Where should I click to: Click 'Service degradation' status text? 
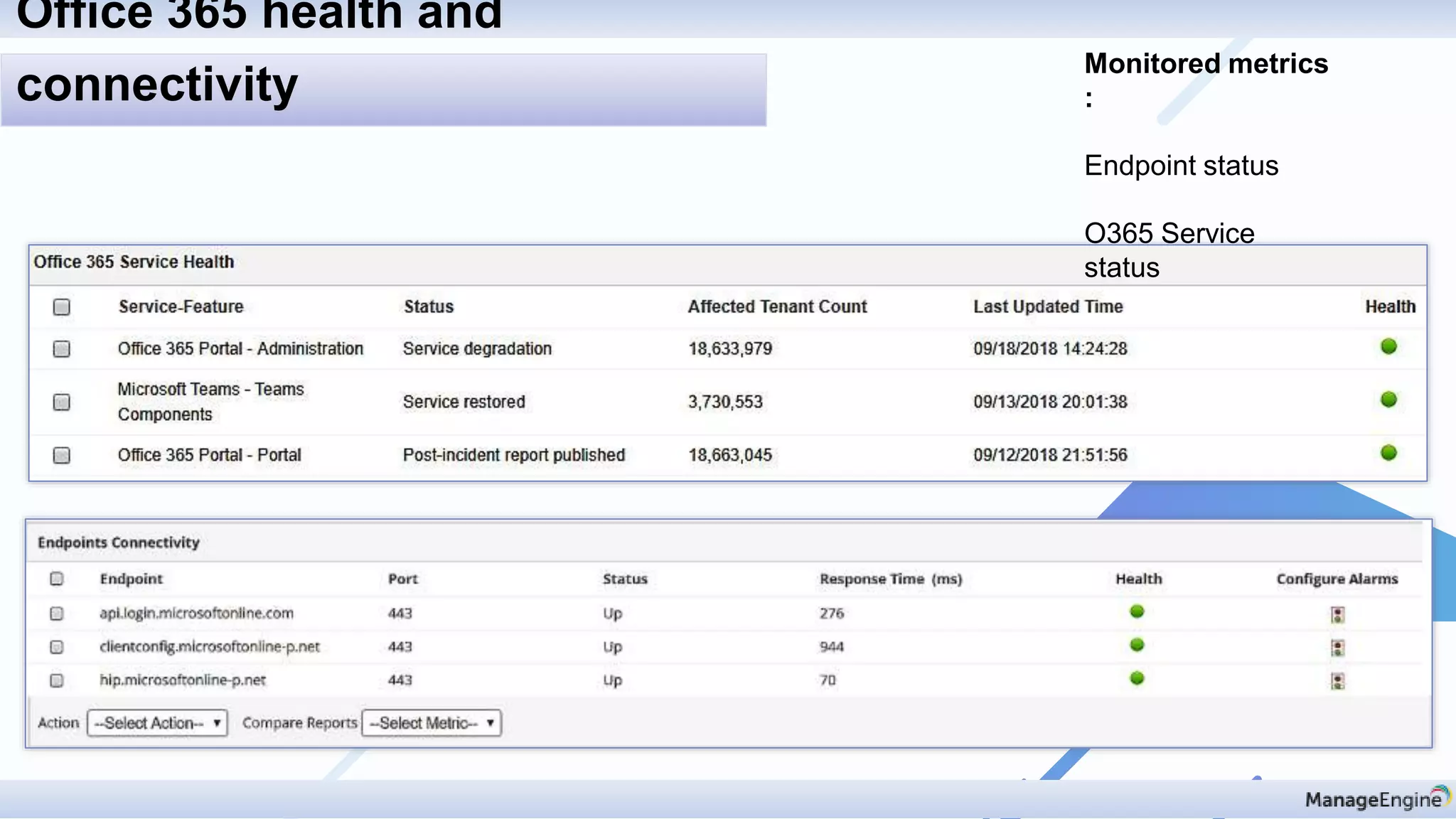coord(477,348)
